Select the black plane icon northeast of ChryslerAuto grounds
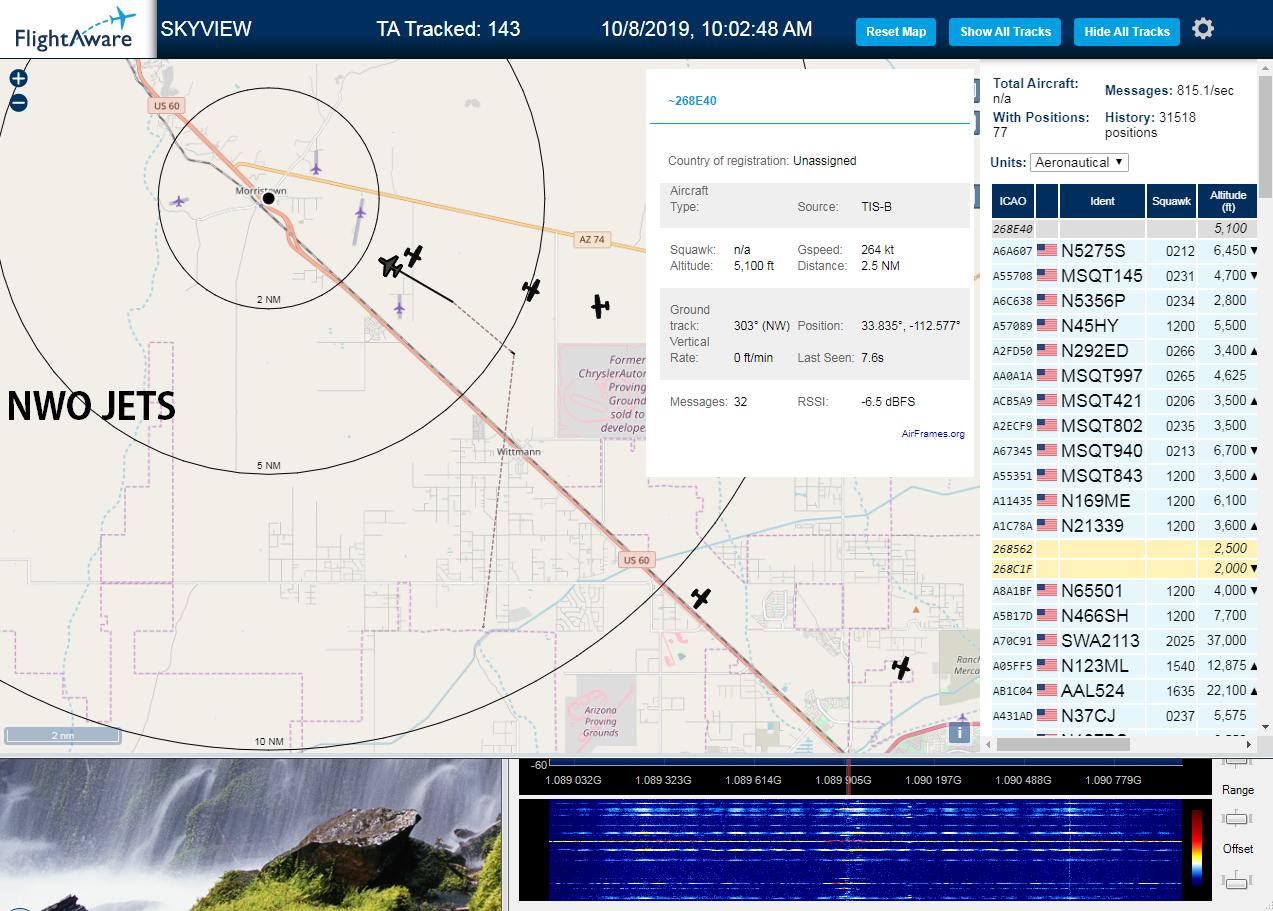Viewport: 1273px width, 911px height. coord(599,306)
